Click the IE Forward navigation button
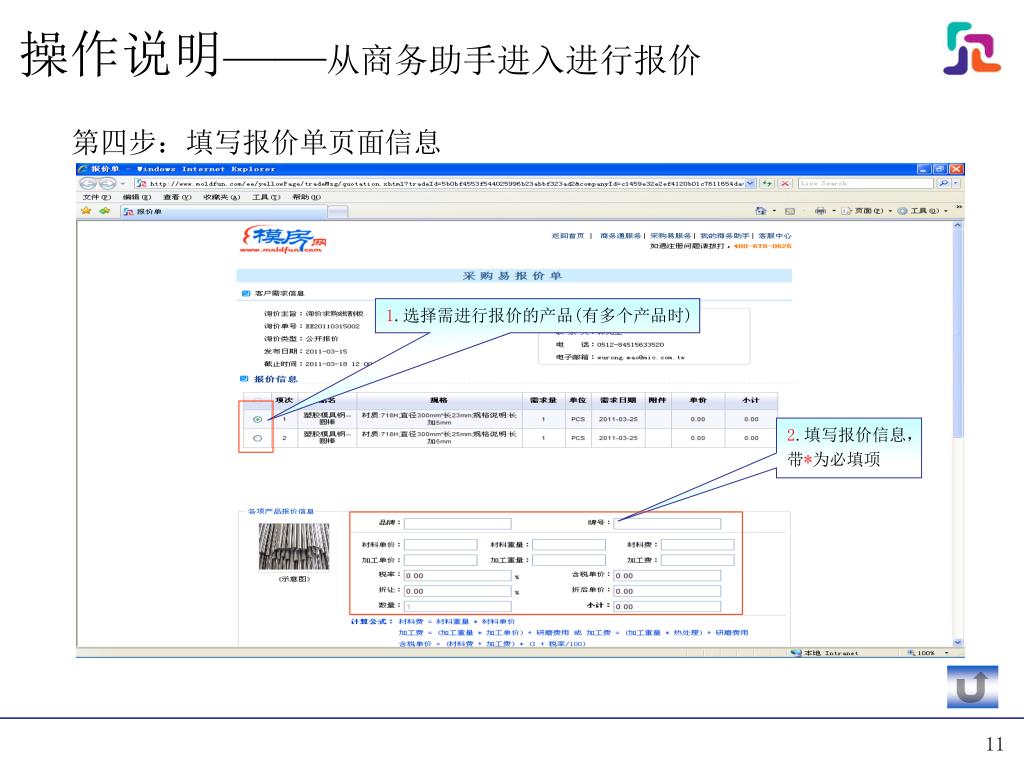The image size is (1024, 768). click(x=106, y=184)
